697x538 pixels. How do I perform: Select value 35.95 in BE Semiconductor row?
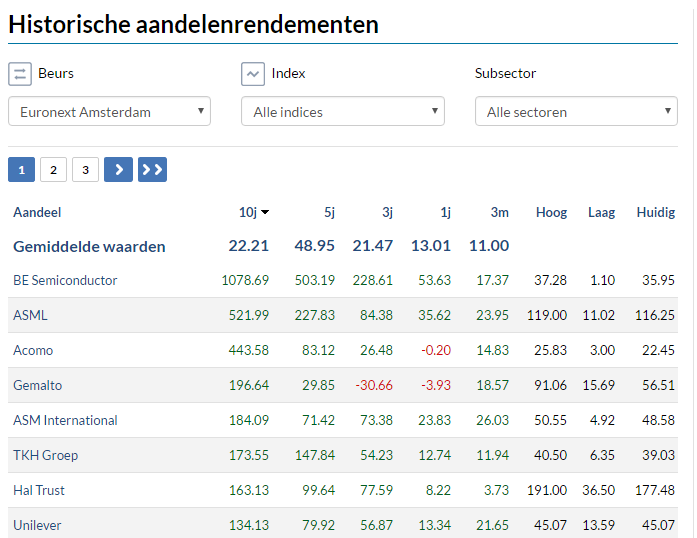tap(658, 280)
